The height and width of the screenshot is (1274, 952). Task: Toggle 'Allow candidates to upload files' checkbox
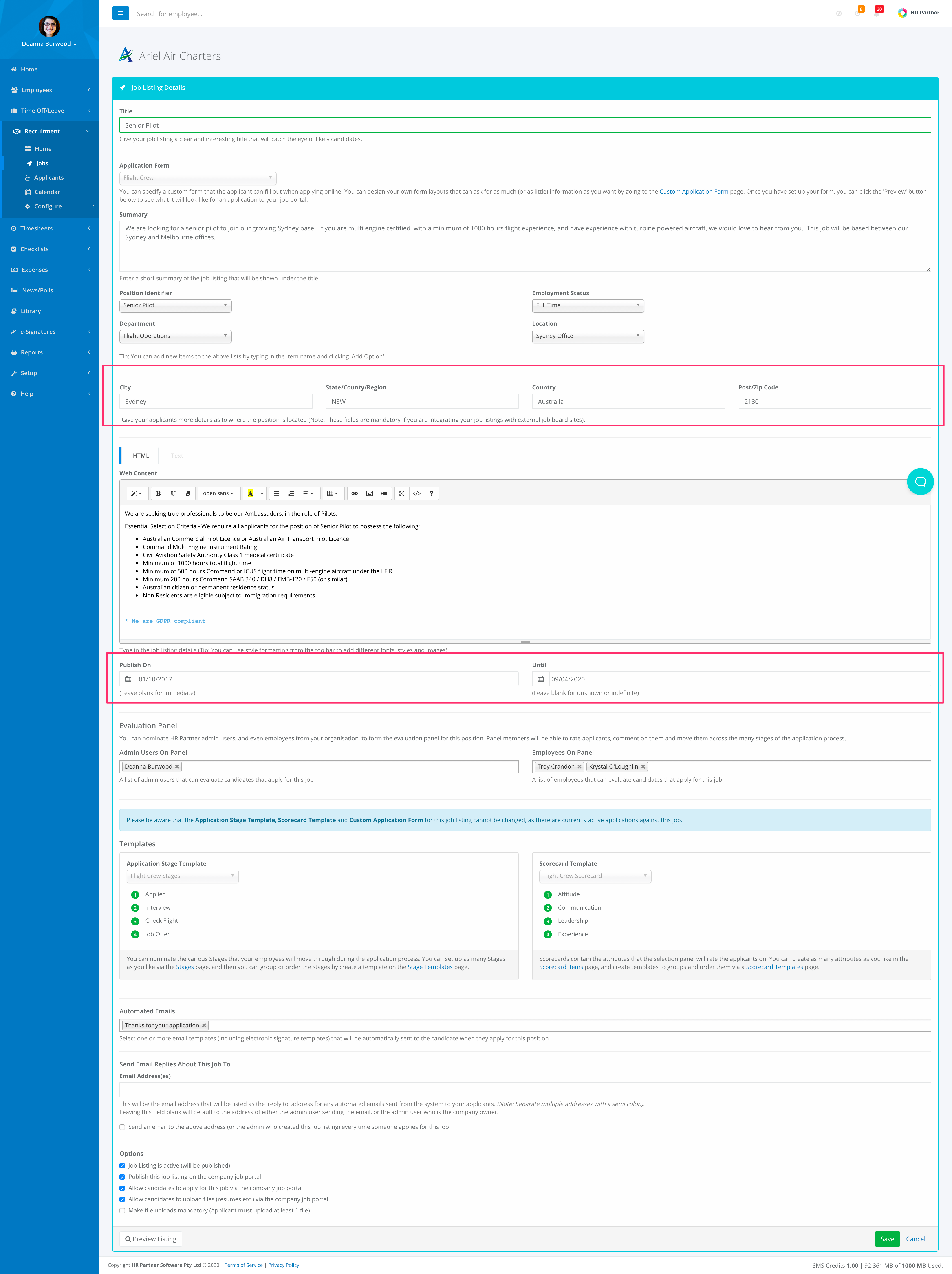click(122, 1199)
